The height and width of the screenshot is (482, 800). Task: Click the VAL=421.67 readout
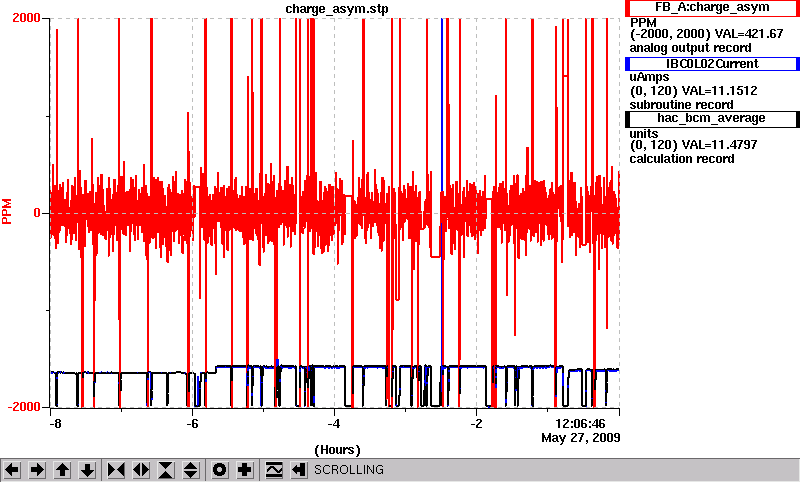pos(748,34)
